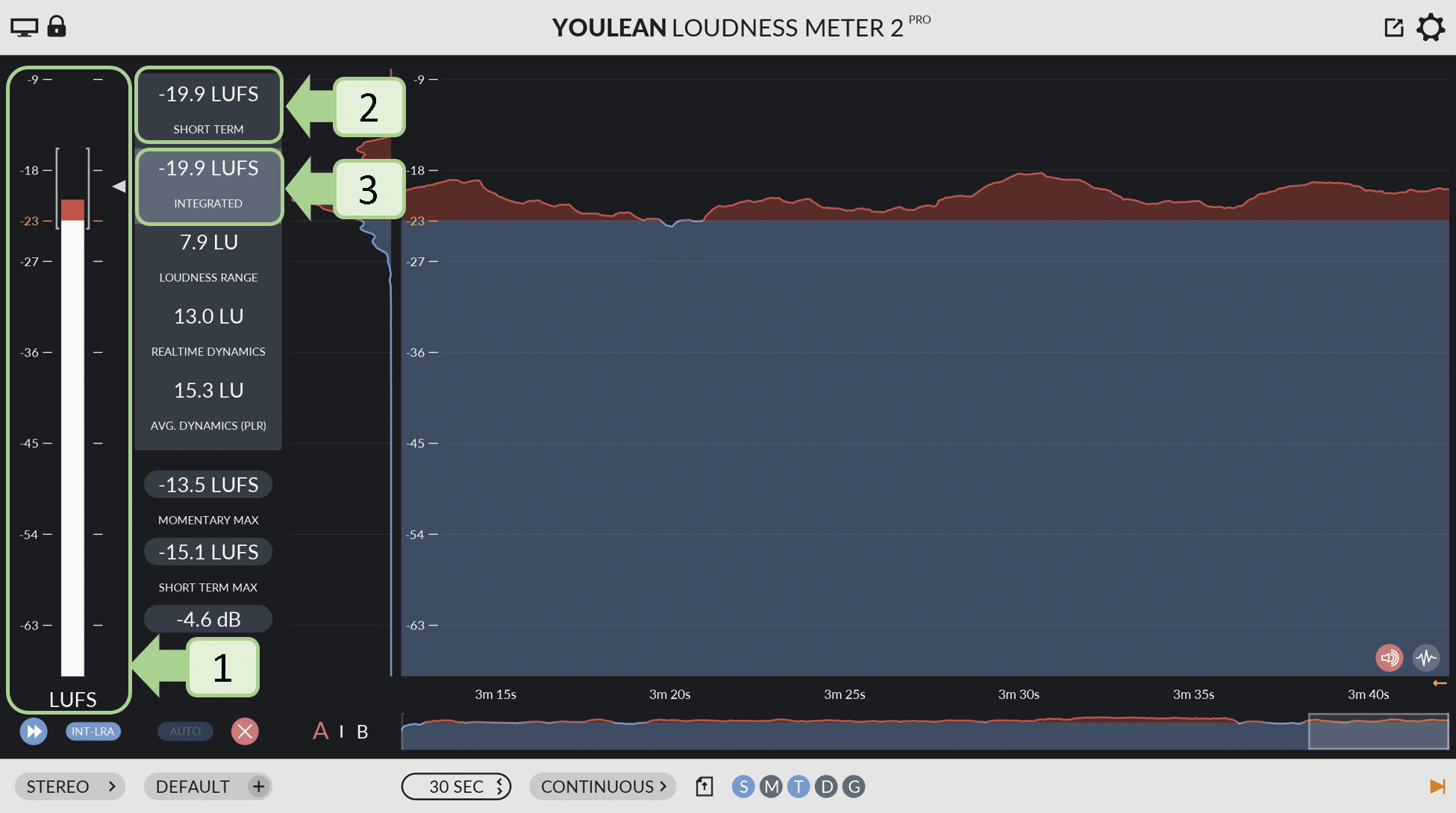
Task: Click the lock icon in header
Action: click(57, 26)
